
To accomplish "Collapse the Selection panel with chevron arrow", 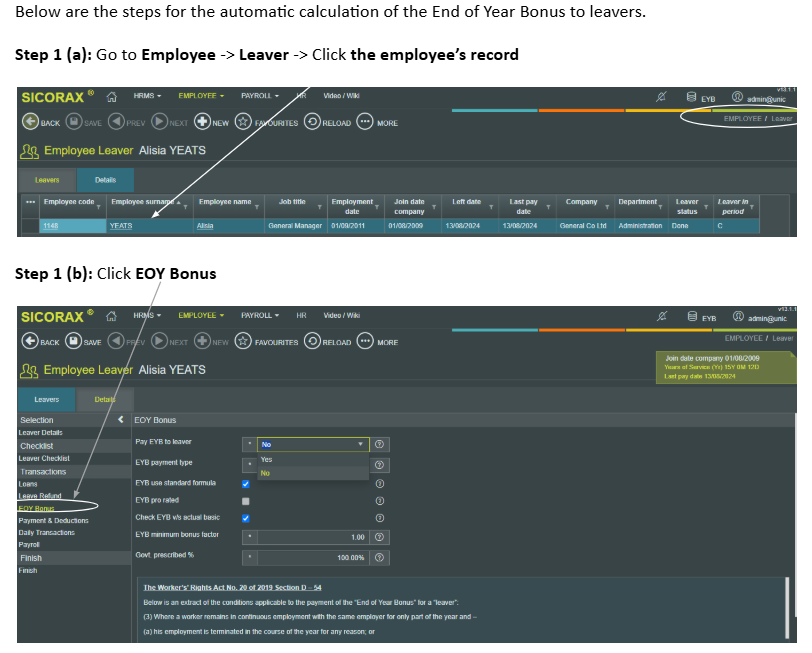I will [x=121, y=419].
